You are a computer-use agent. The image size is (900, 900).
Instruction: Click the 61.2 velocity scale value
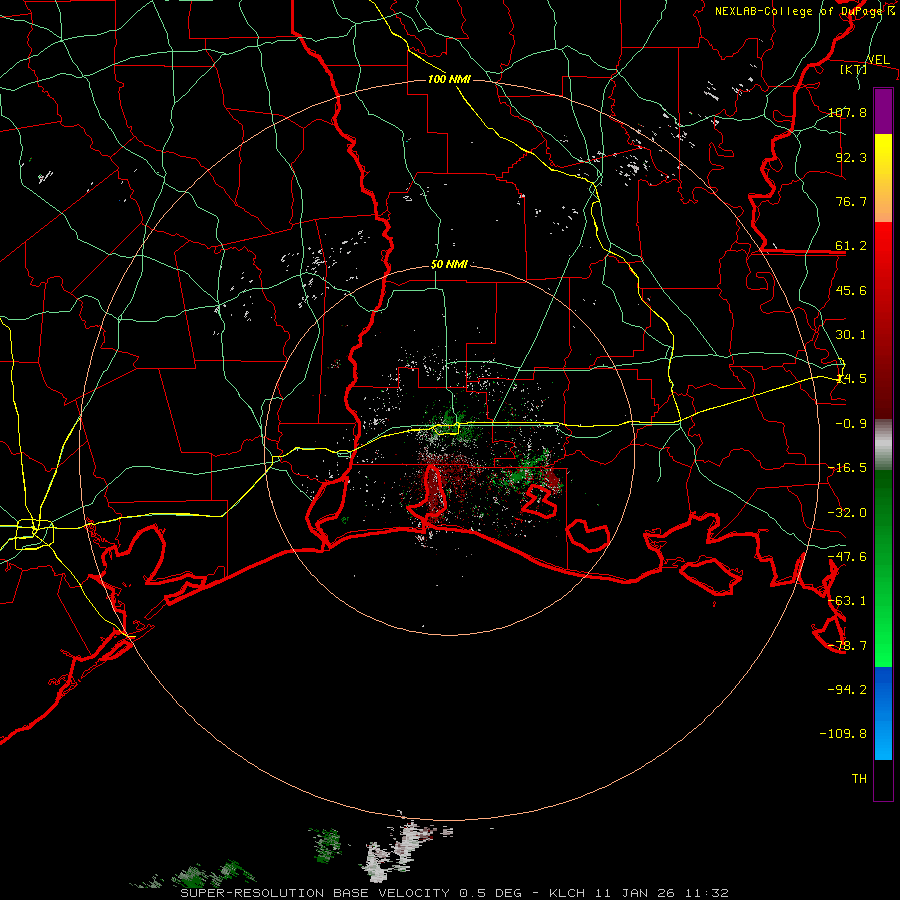click(x=851, y=246)
